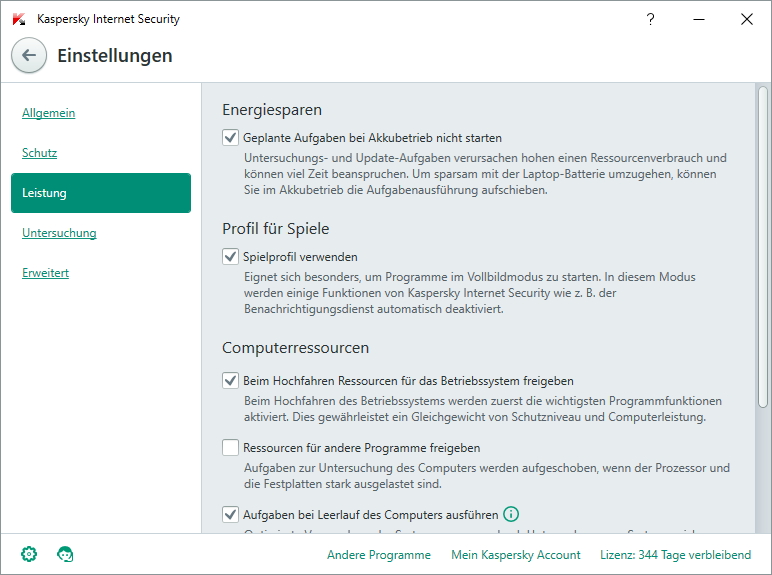Click the vertical scrollbar thumb
The height and width of the screenshot is (575, 772).
[x=763, y=247]
